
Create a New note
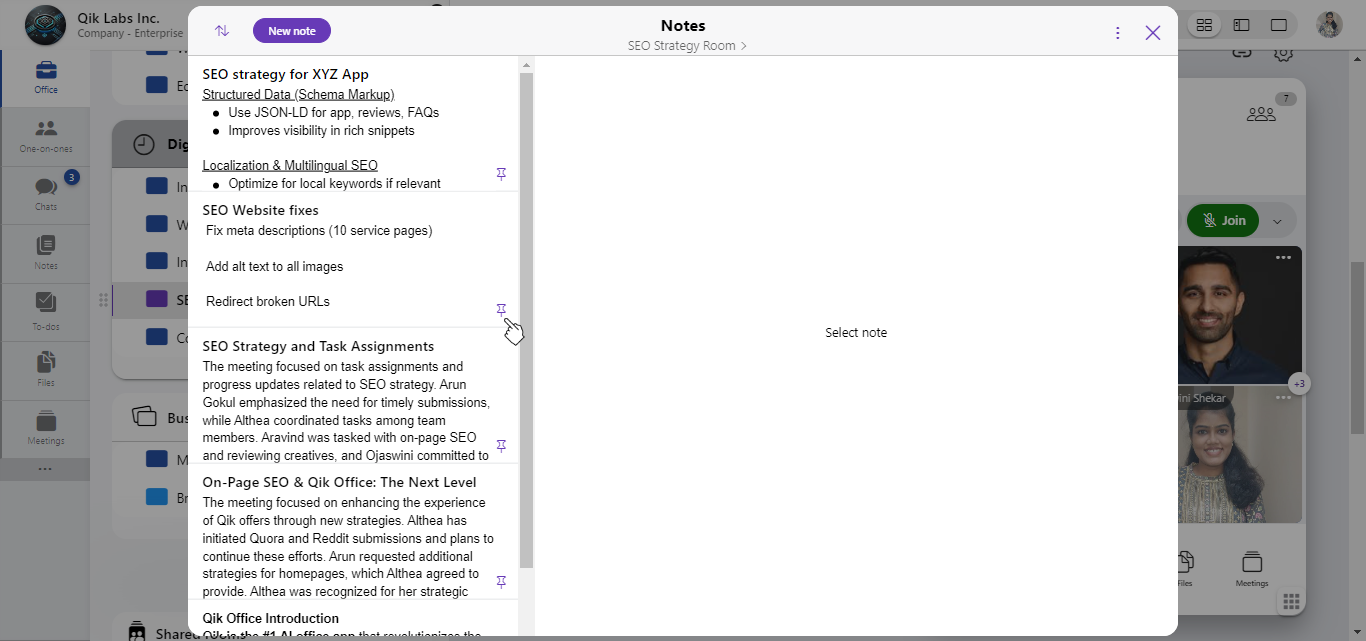[291, 30]
